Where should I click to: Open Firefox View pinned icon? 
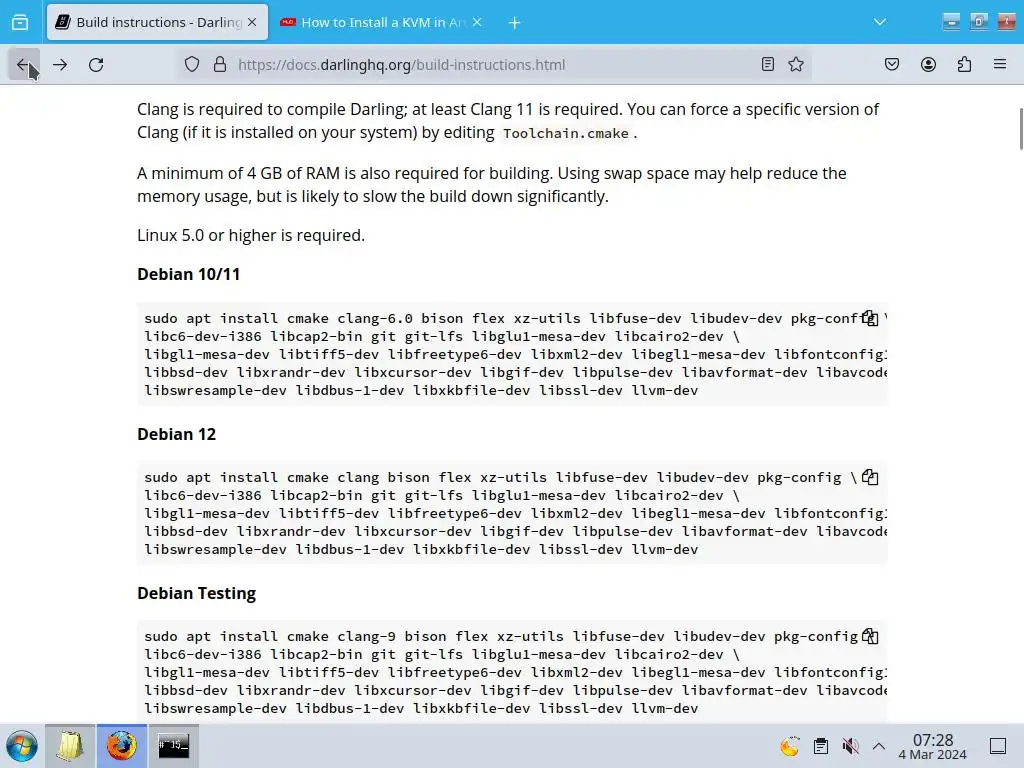point(20,22)
